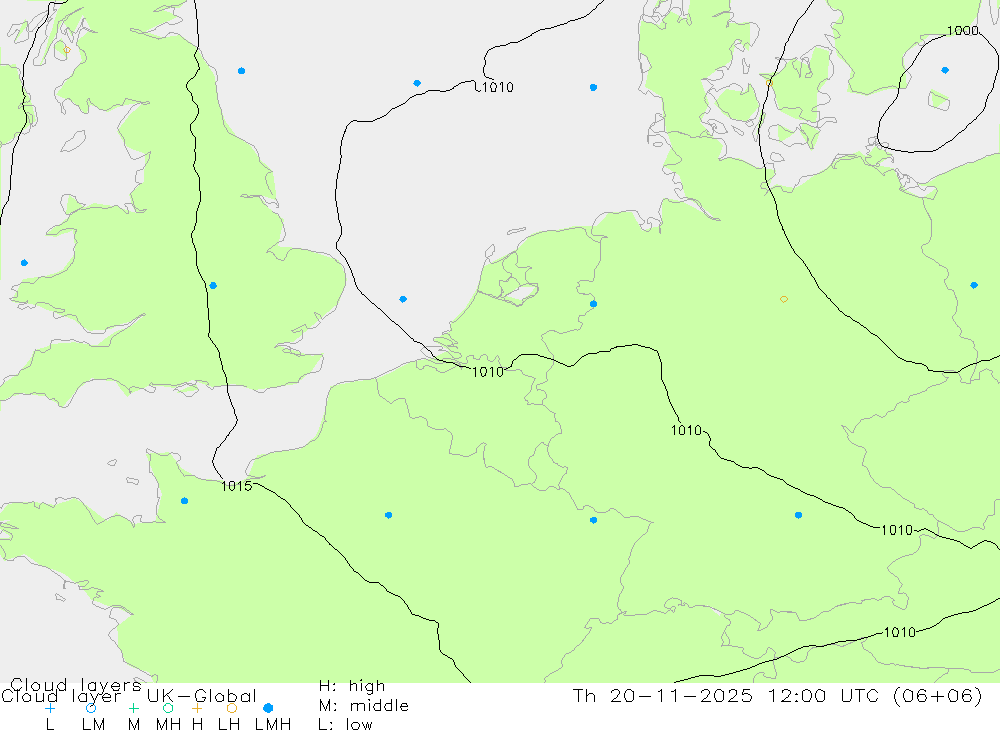This screenshot has height=733, width=1000.
Task: Click the 'M: middle' legend text
Action: tap(364, 706)
